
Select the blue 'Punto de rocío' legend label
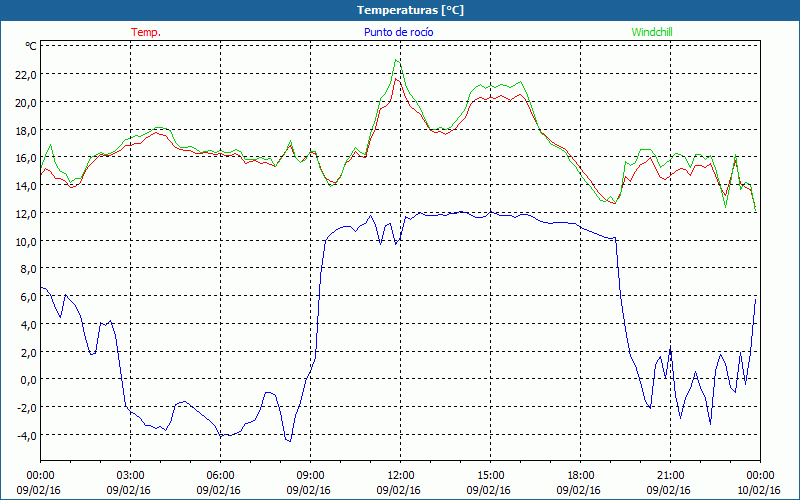point(399,32)
